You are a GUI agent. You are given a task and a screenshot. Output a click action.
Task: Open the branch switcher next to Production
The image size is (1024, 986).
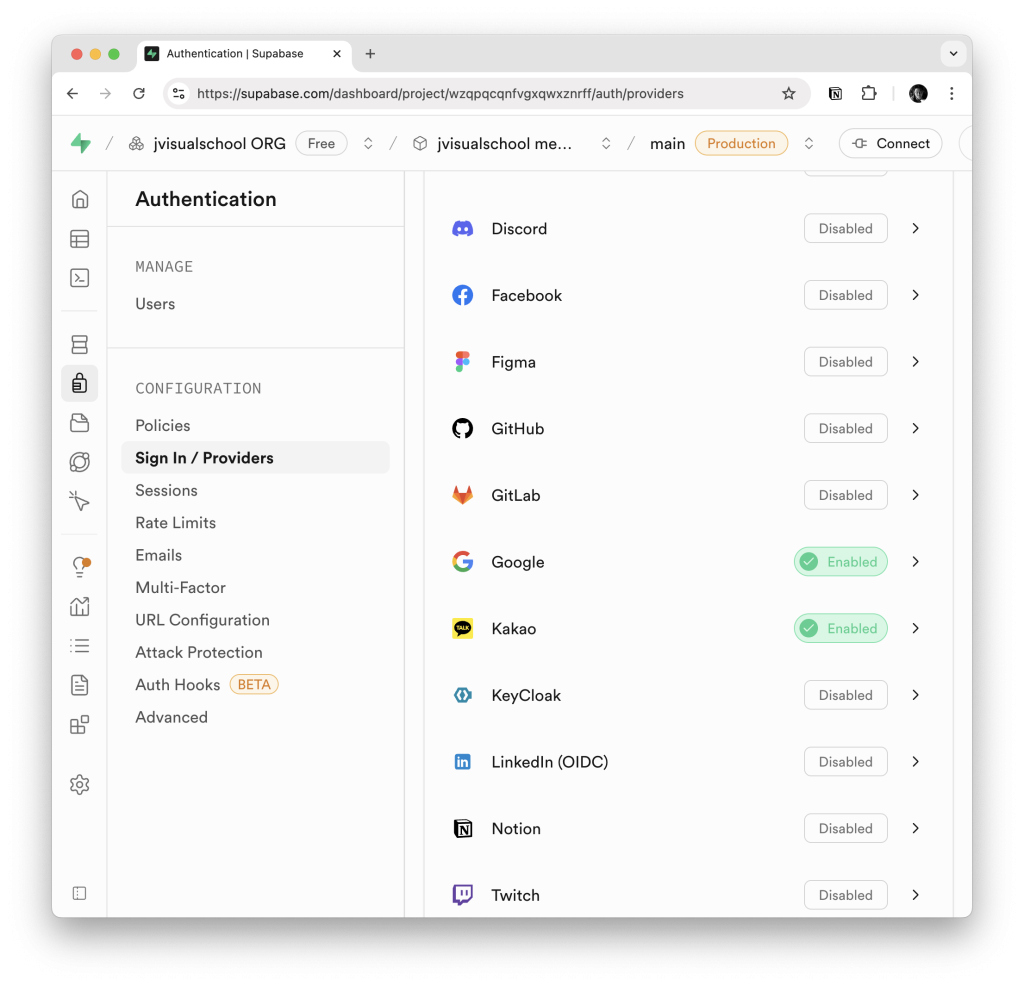[x=808, y=143]
